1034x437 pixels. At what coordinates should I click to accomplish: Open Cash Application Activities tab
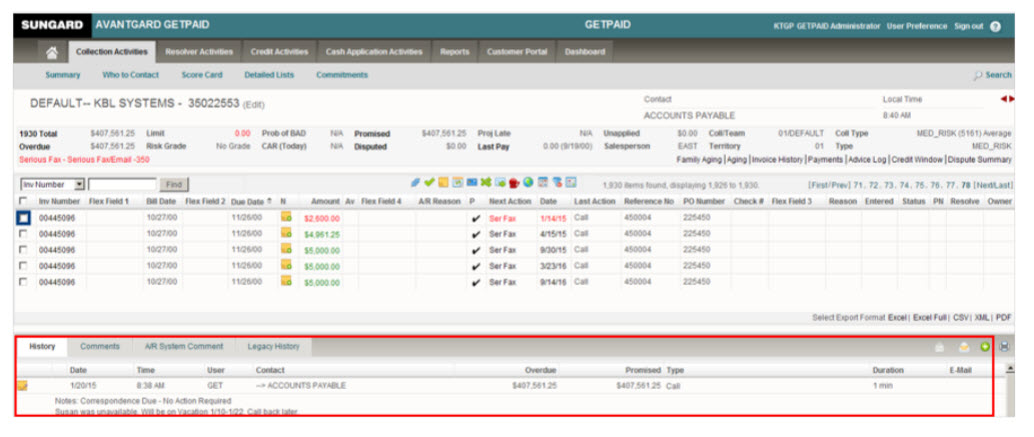pyautogui.click(x=374, y=52)
